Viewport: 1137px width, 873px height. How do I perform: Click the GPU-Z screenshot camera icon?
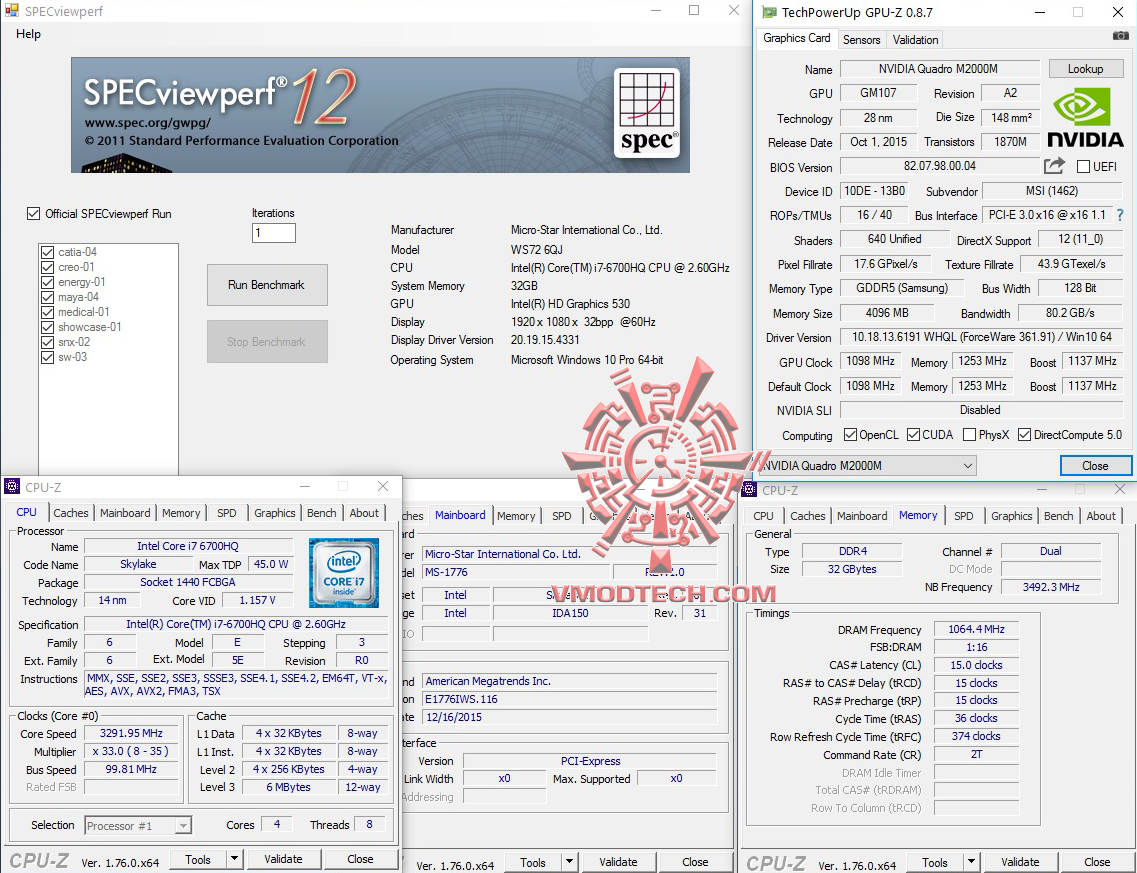click(1120, 36)
